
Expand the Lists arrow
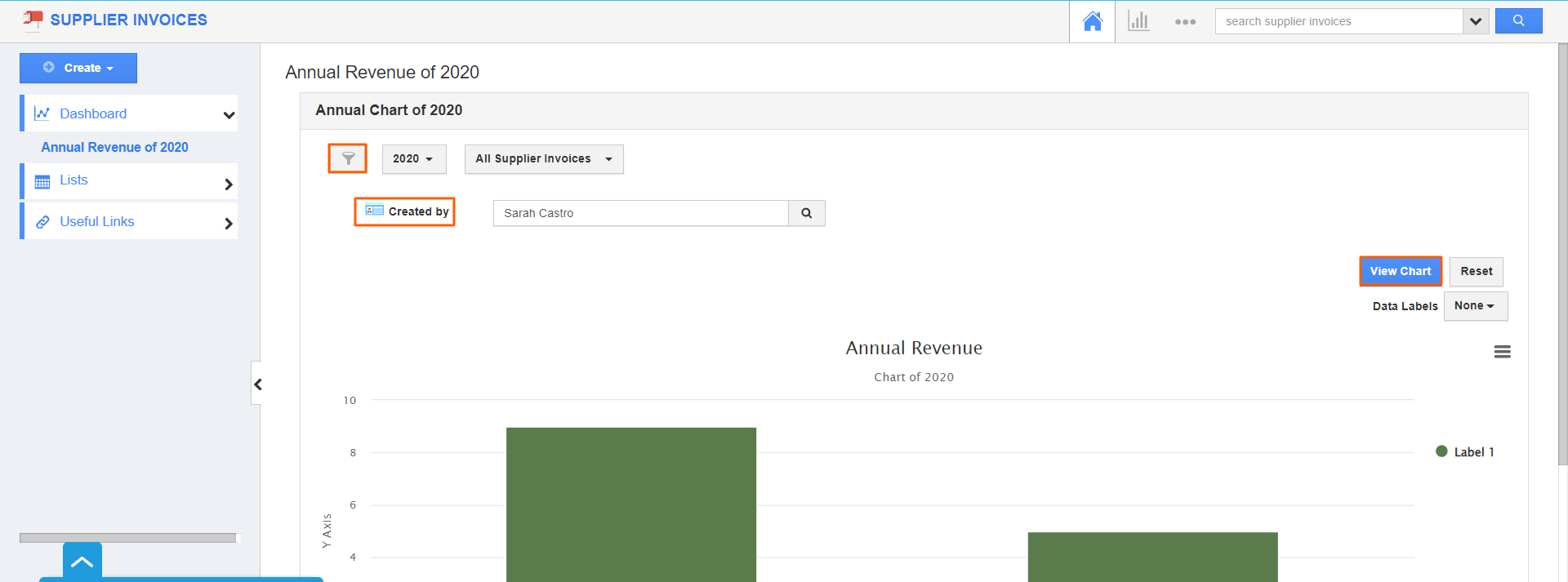tap(229, 184)
